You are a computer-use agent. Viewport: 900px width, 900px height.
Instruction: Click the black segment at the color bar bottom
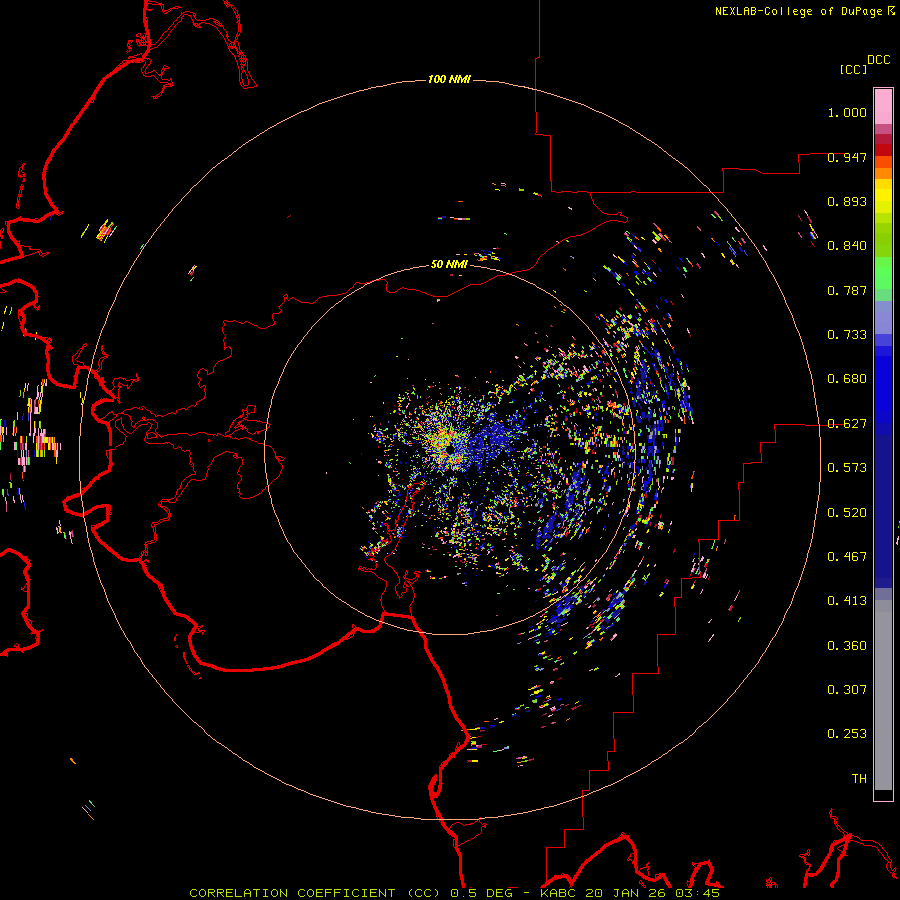(883, 794)
